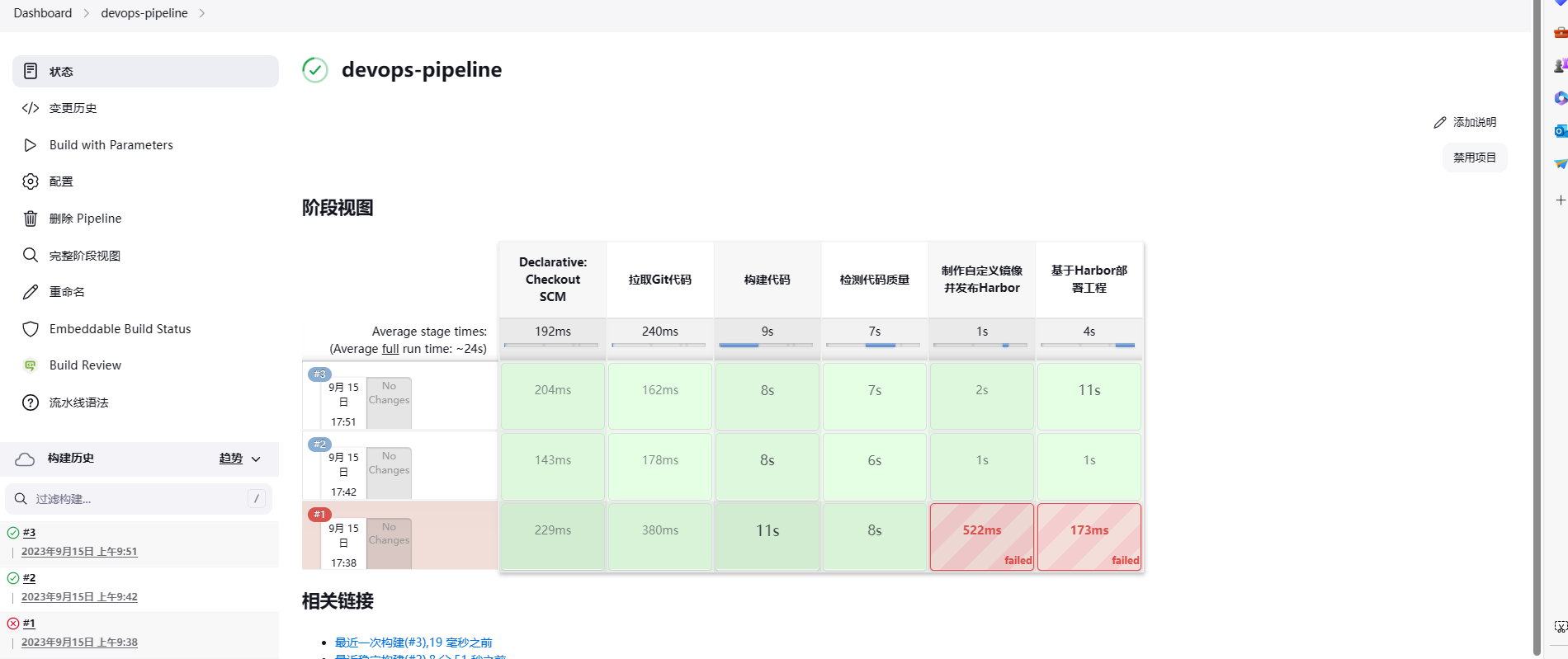
Task: Open build #1 link in build history
Action: tap(29, 624)
